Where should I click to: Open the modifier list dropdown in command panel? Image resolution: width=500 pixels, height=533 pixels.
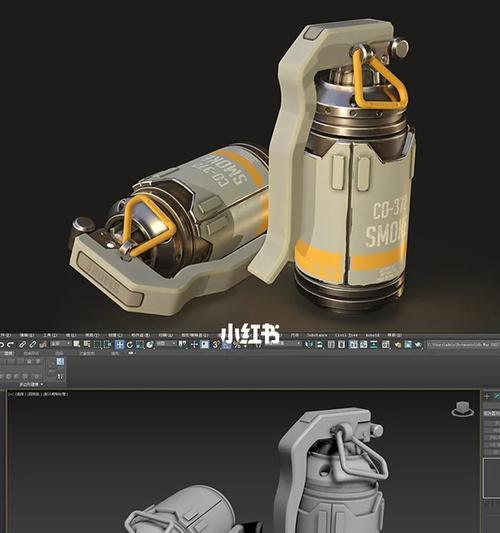pyautogui.click(x=492, y=413)
